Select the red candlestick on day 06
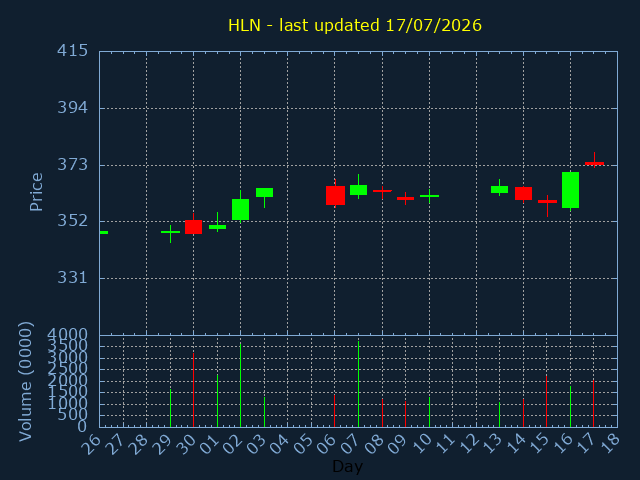This screenshot has width=640, height=480. 335,195
